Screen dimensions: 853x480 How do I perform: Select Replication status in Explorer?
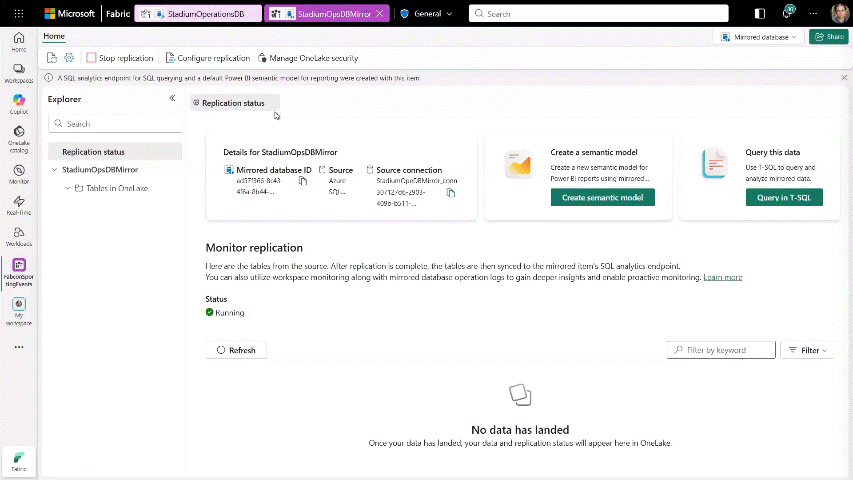tap(115, 152)
